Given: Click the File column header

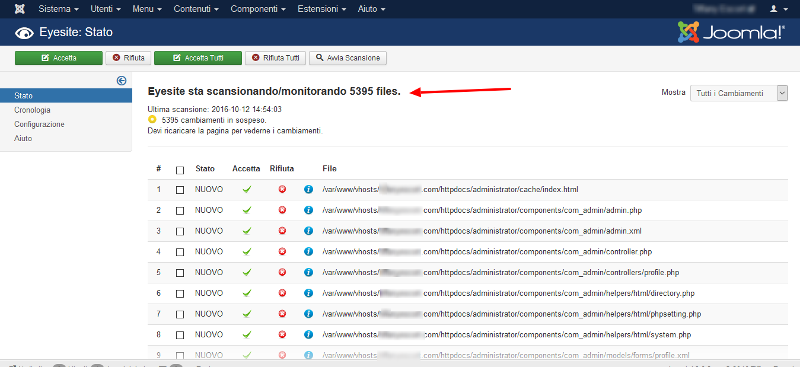Looking at the screenshot, I should pos(330,168).
